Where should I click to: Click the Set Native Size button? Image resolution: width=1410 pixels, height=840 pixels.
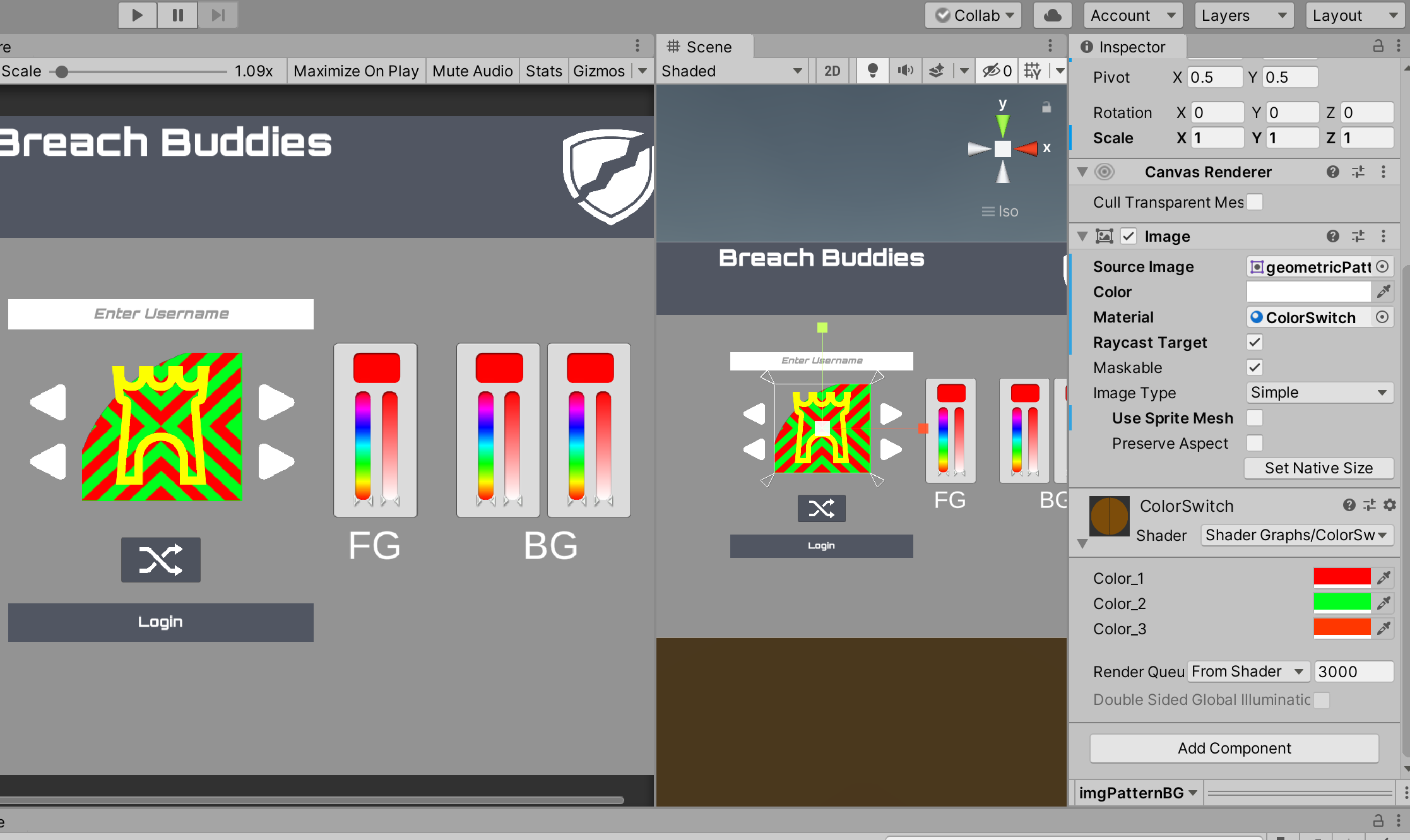click(1318, 468)
